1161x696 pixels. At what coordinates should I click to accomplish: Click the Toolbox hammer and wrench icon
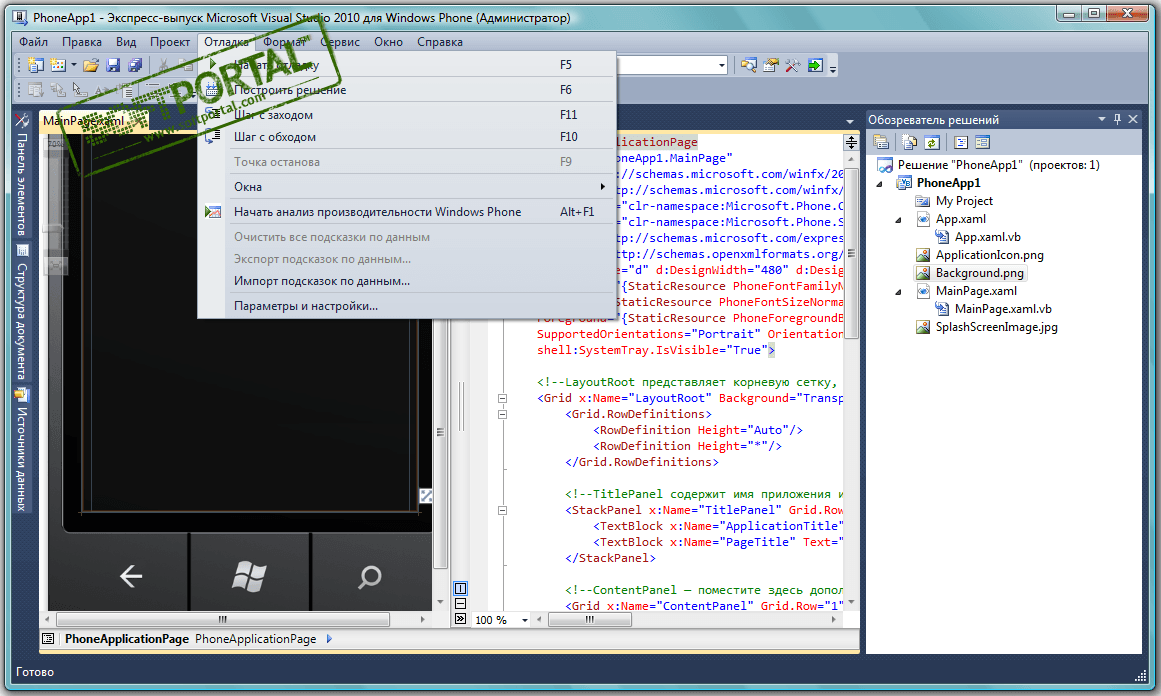click(x=792, y=66)
